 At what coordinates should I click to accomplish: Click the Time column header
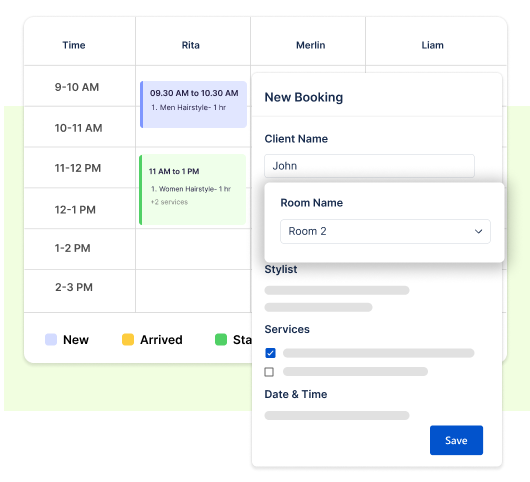tap(74, 45)
